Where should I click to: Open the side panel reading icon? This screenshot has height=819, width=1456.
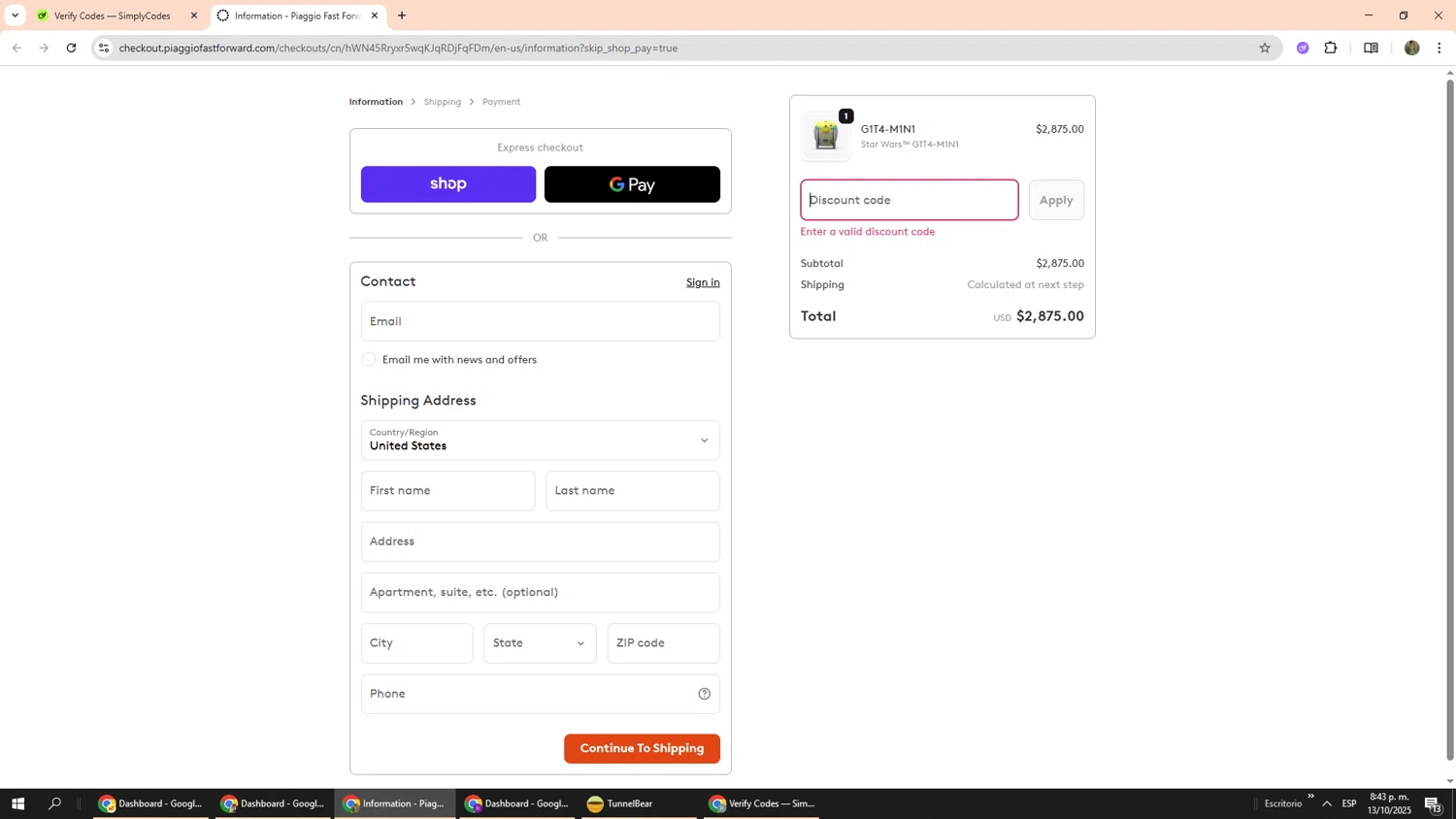tap(1371, 48)
